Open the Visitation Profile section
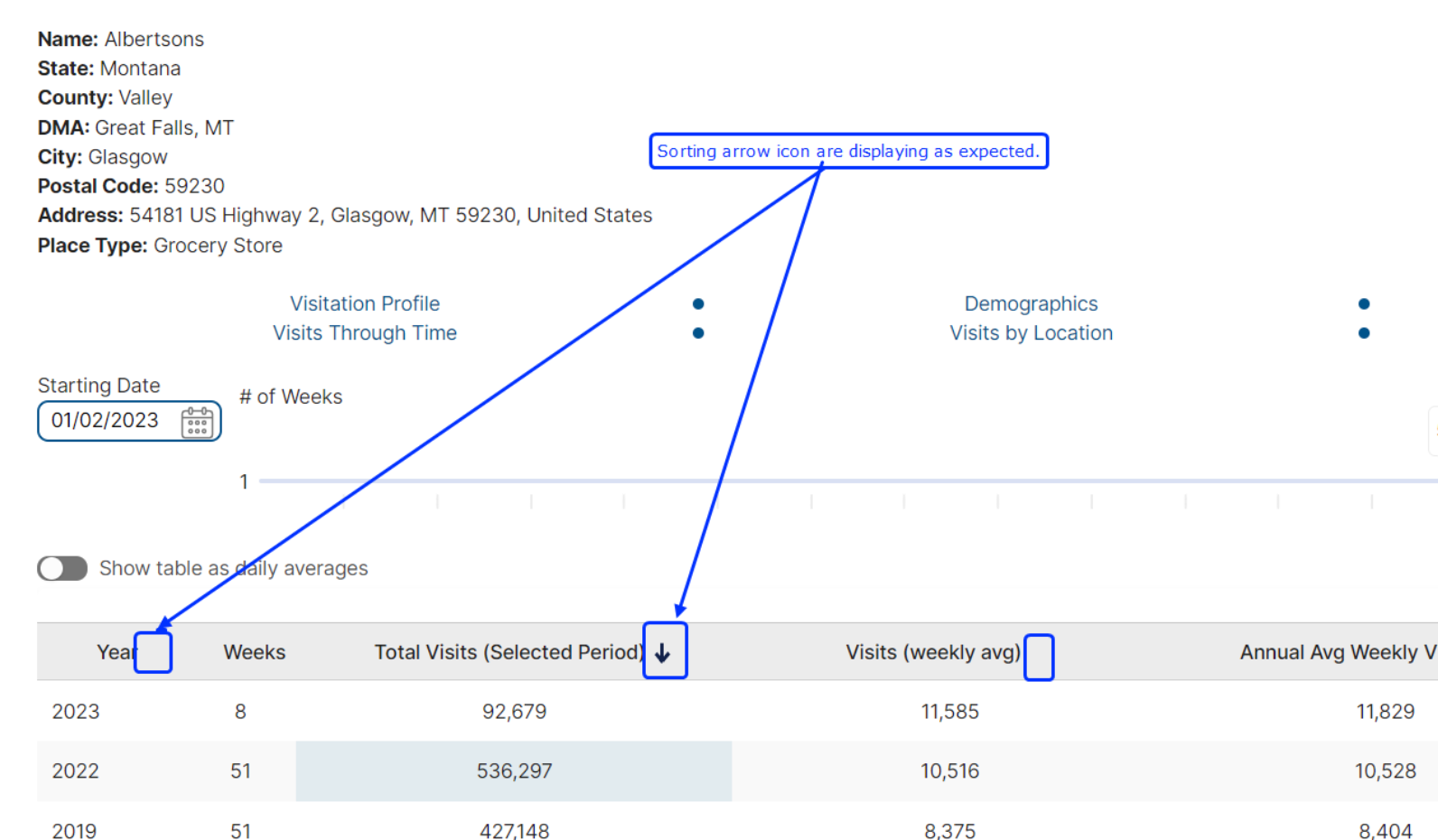Image resolution: width=1438 pixels, height=840 pixels. pyautogui.click(x=365, y=303)
